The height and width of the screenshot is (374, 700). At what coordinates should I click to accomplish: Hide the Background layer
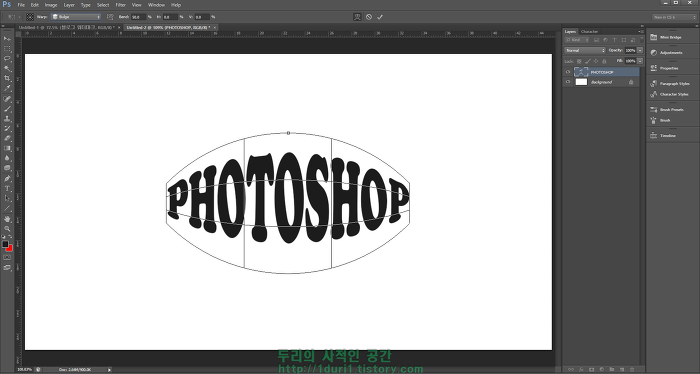click(568, 82)
